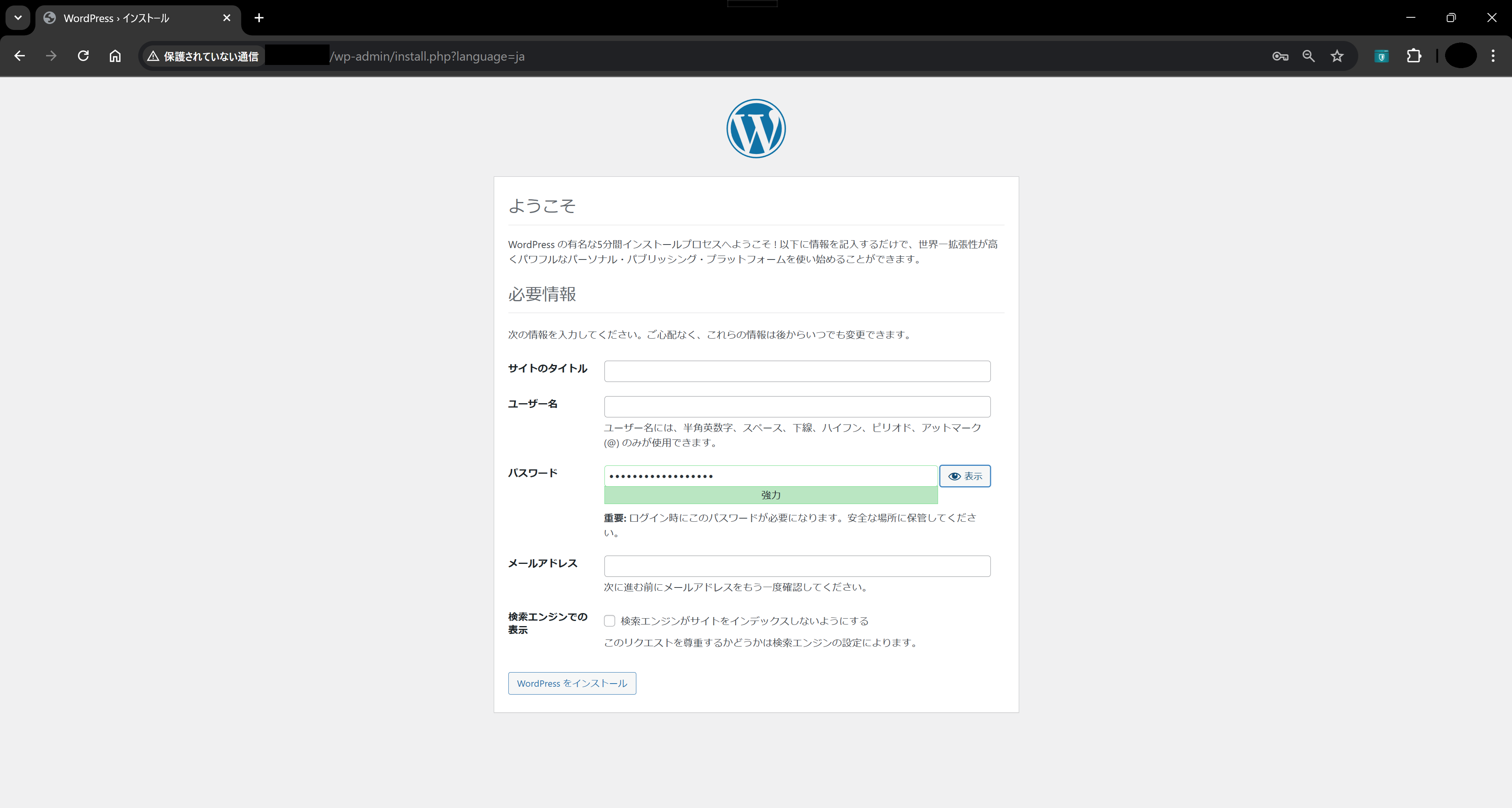This screenshot has height=808, width=1512.
Task: Open the tab search chevron
Action: [17, 18]
